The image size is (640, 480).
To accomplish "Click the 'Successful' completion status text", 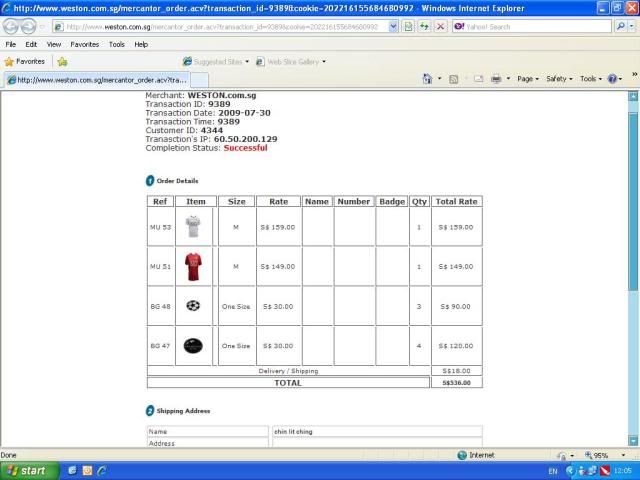I will (245, 148).
